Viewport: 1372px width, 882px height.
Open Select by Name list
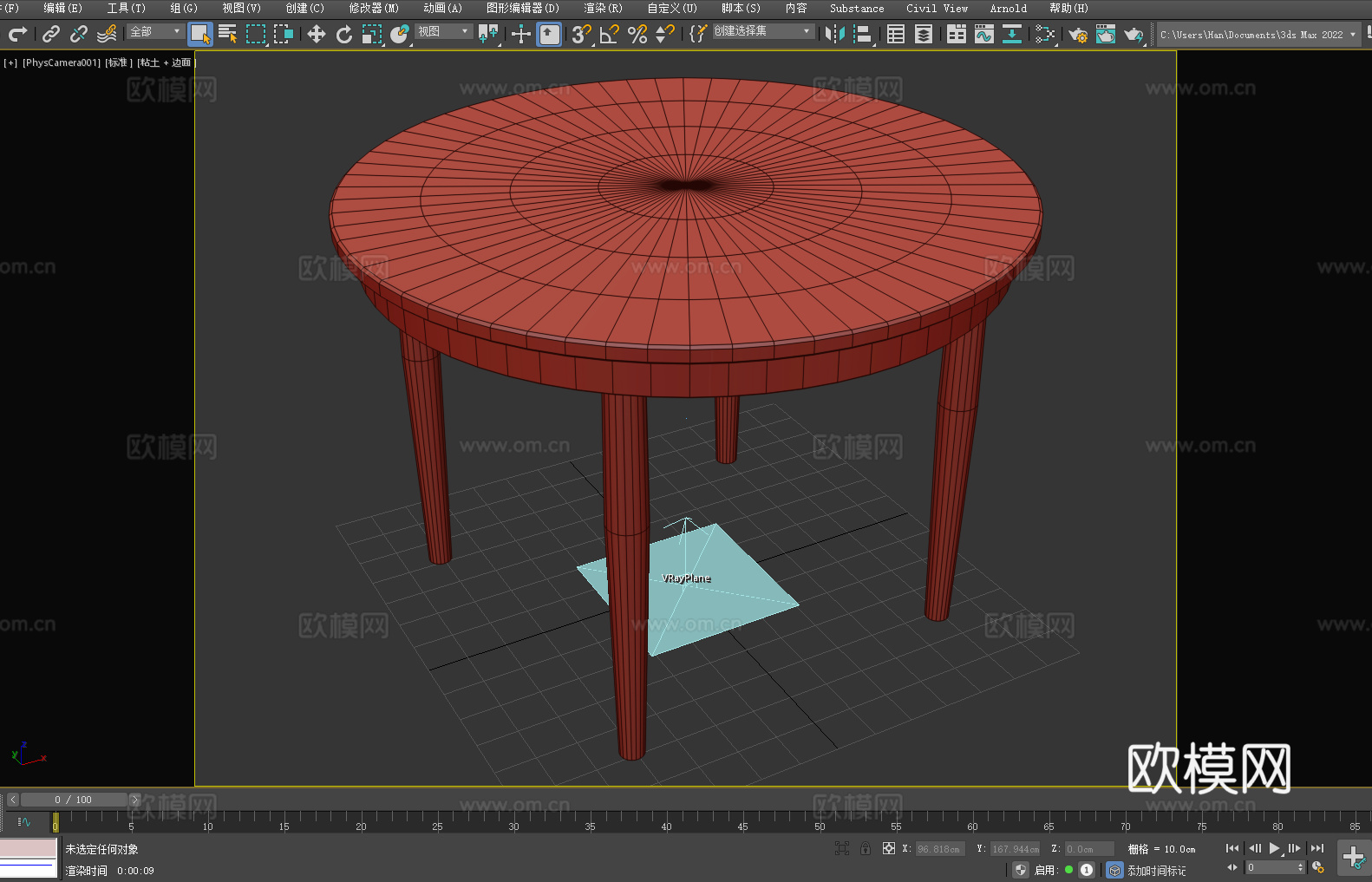(228, 34)
